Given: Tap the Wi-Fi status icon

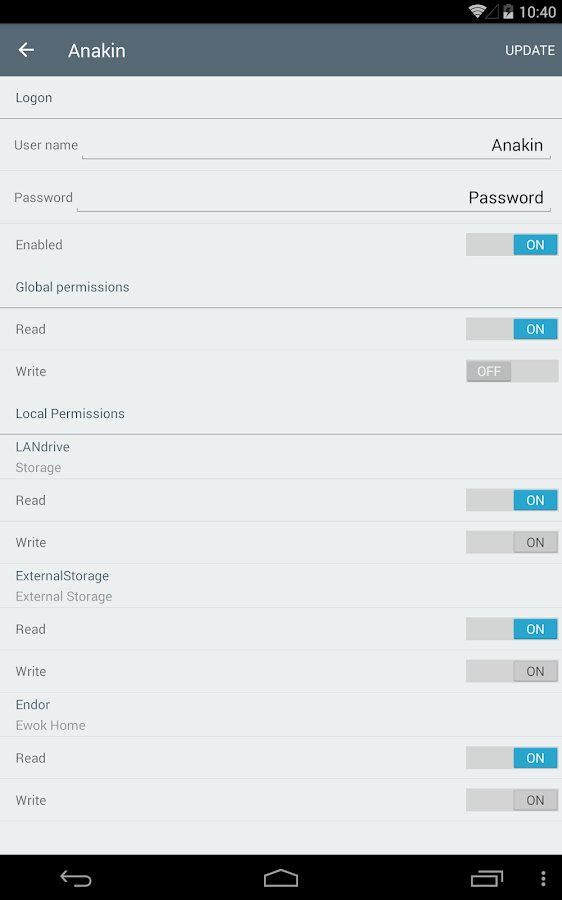Looking at the screenshot, I should click(476, 11).
